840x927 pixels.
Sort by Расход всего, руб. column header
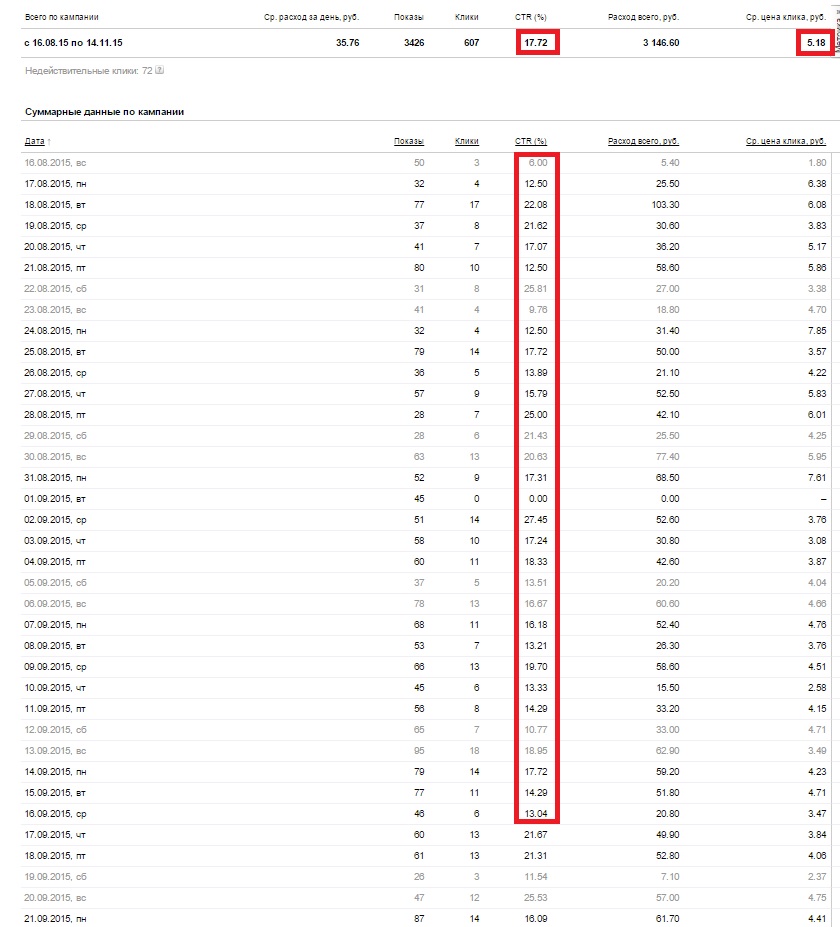(x=644, y=141)
